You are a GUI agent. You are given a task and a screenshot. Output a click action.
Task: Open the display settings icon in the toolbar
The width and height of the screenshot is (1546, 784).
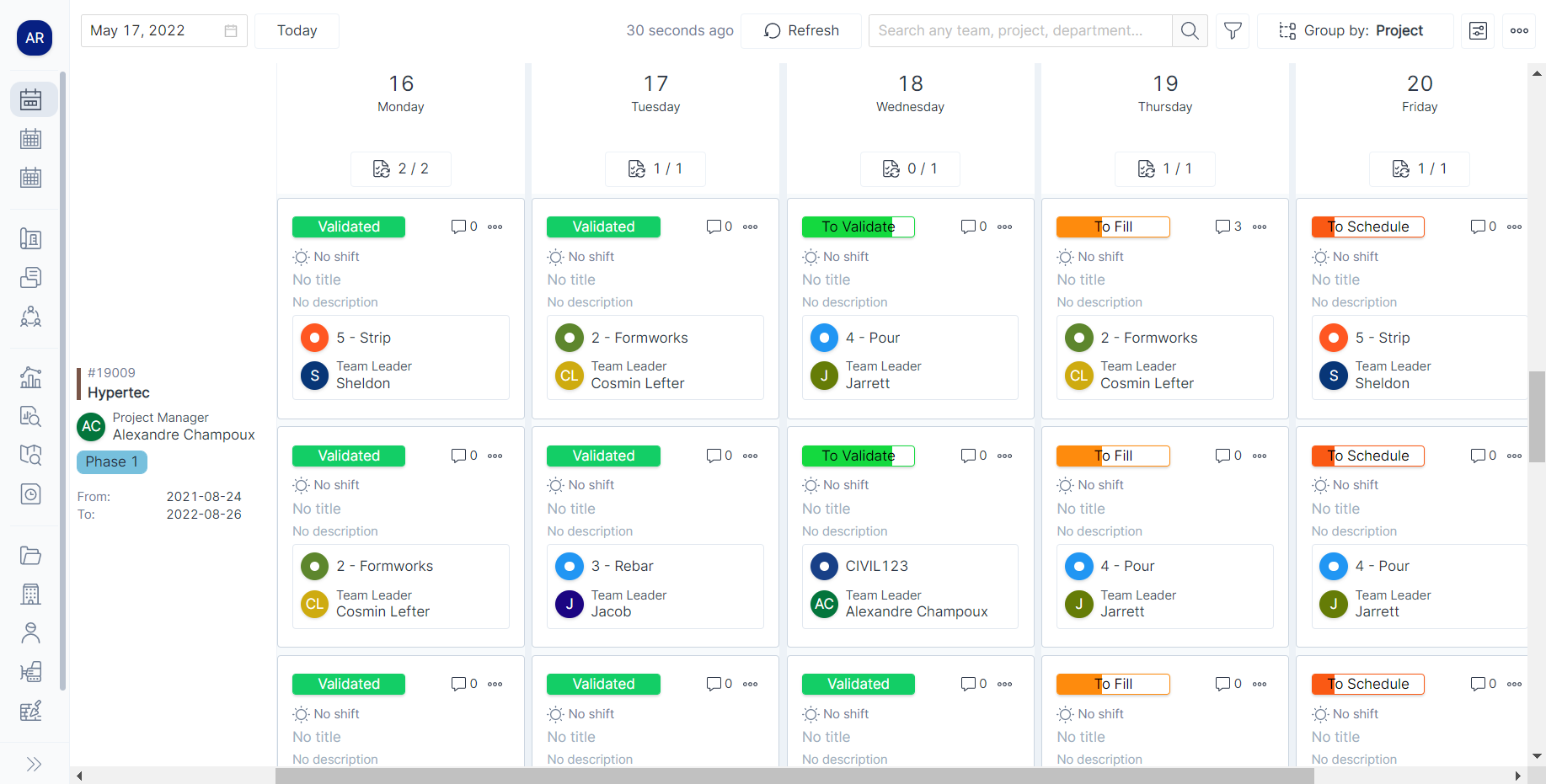pos(1478,31)
